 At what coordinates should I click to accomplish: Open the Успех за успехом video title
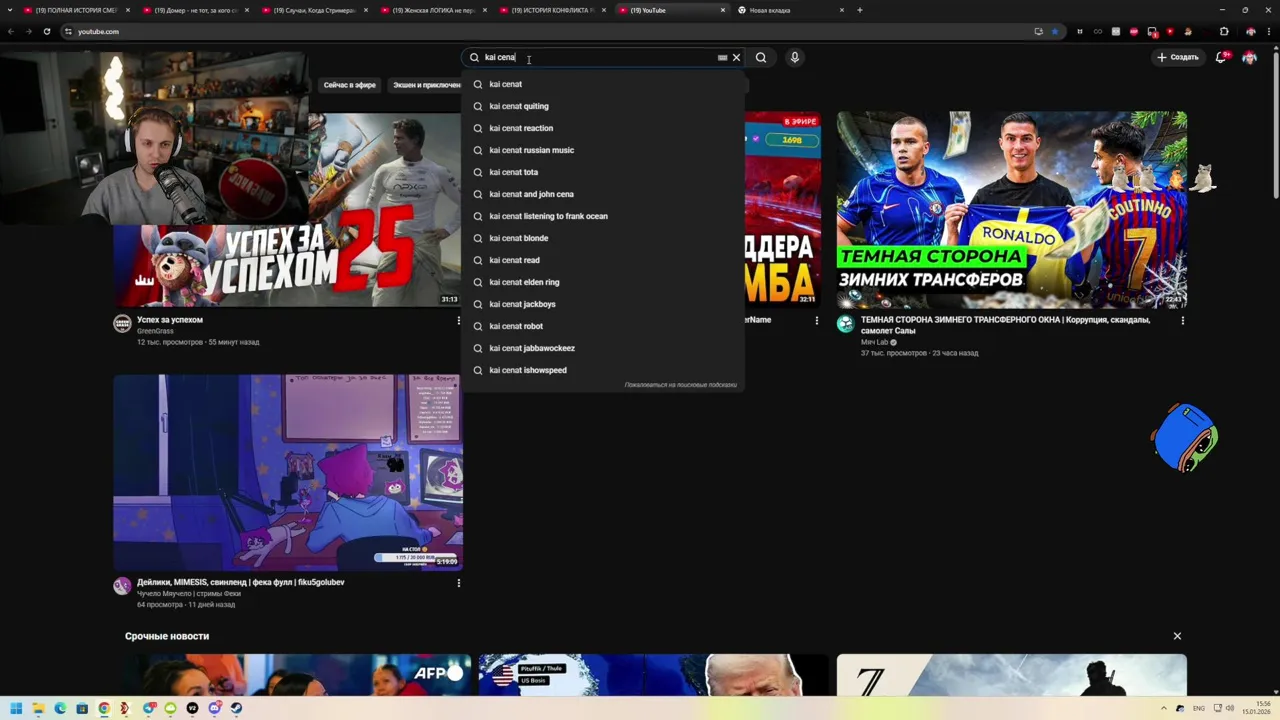tap(170, 320)
